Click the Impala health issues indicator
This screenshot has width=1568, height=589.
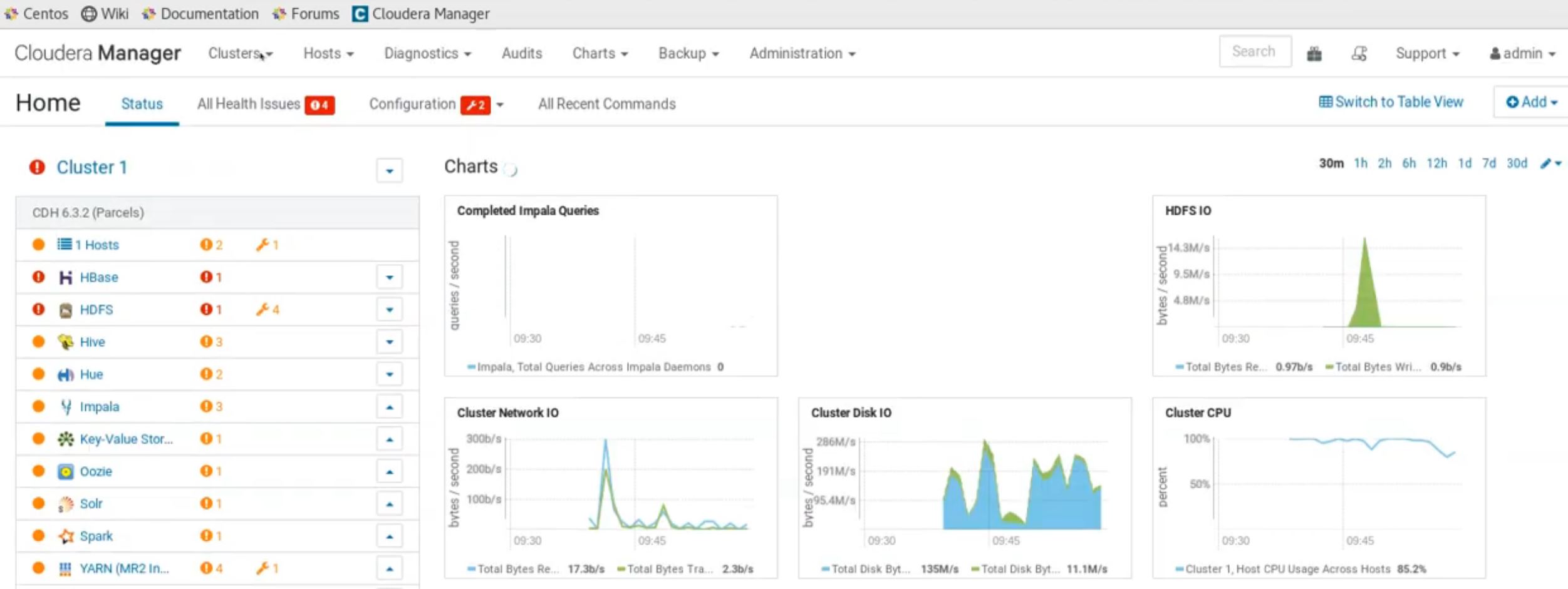coord(211,406)
